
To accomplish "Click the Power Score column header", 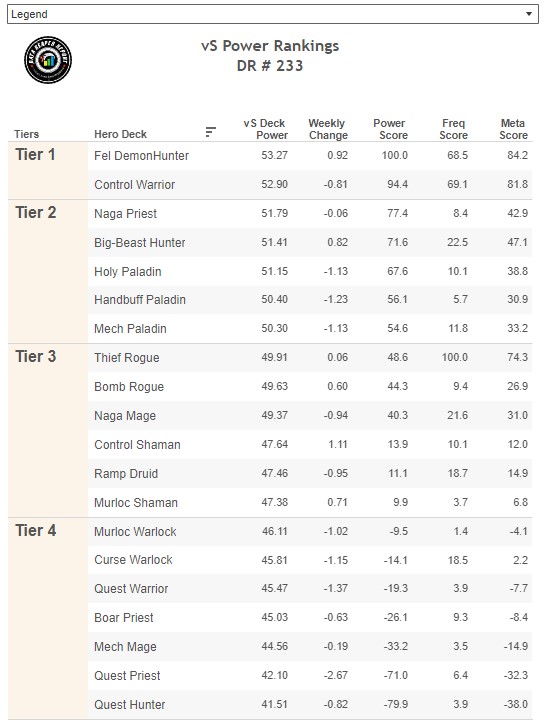I will point(390,129).
